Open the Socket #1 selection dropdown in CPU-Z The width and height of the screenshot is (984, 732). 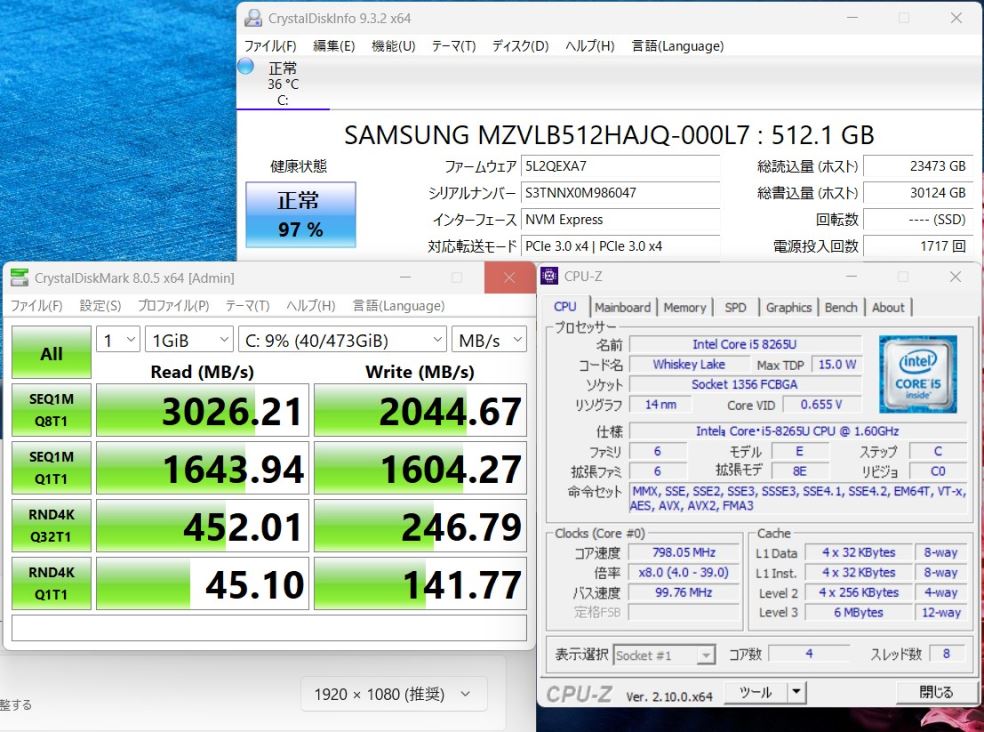(x=664, y=655)
